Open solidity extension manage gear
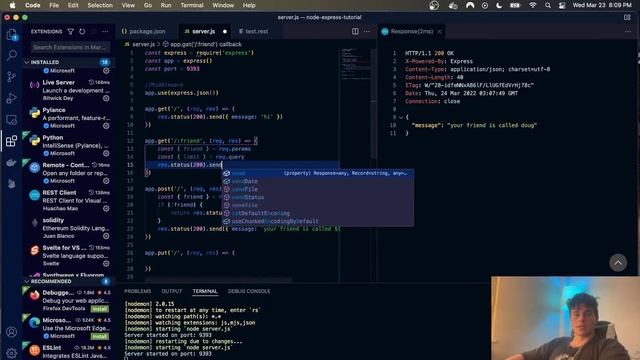640x360 pixels. pyautogui.click(x=106, y=236)
